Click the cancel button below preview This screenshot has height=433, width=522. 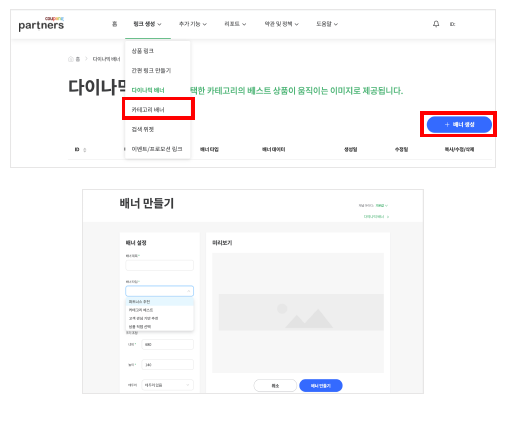coord(275,386)
